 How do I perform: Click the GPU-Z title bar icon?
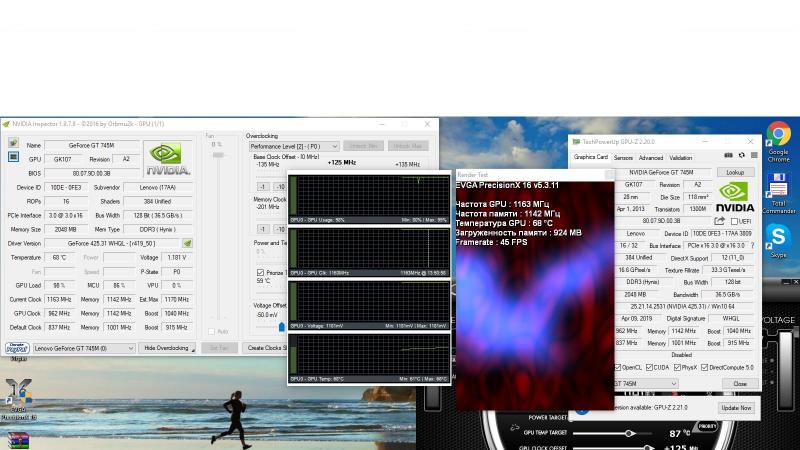pyautogui.click(x=576, y=142)
